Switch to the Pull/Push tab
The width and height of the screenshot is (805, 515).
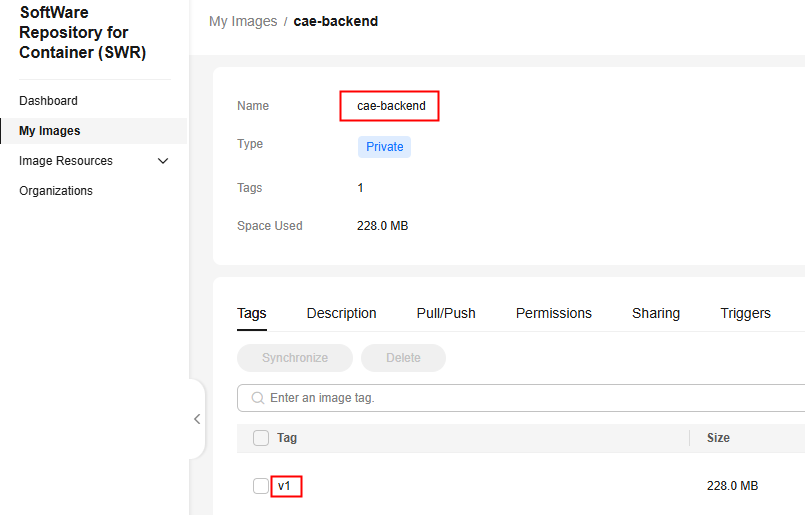click(446, 313)
